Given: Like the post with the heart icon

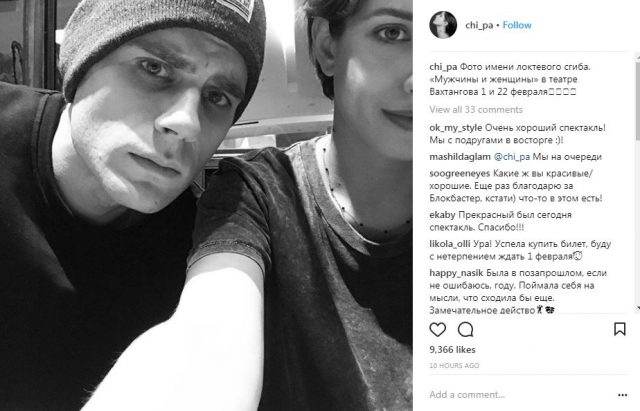Looking at the screenshot, I should coord(438,329).
